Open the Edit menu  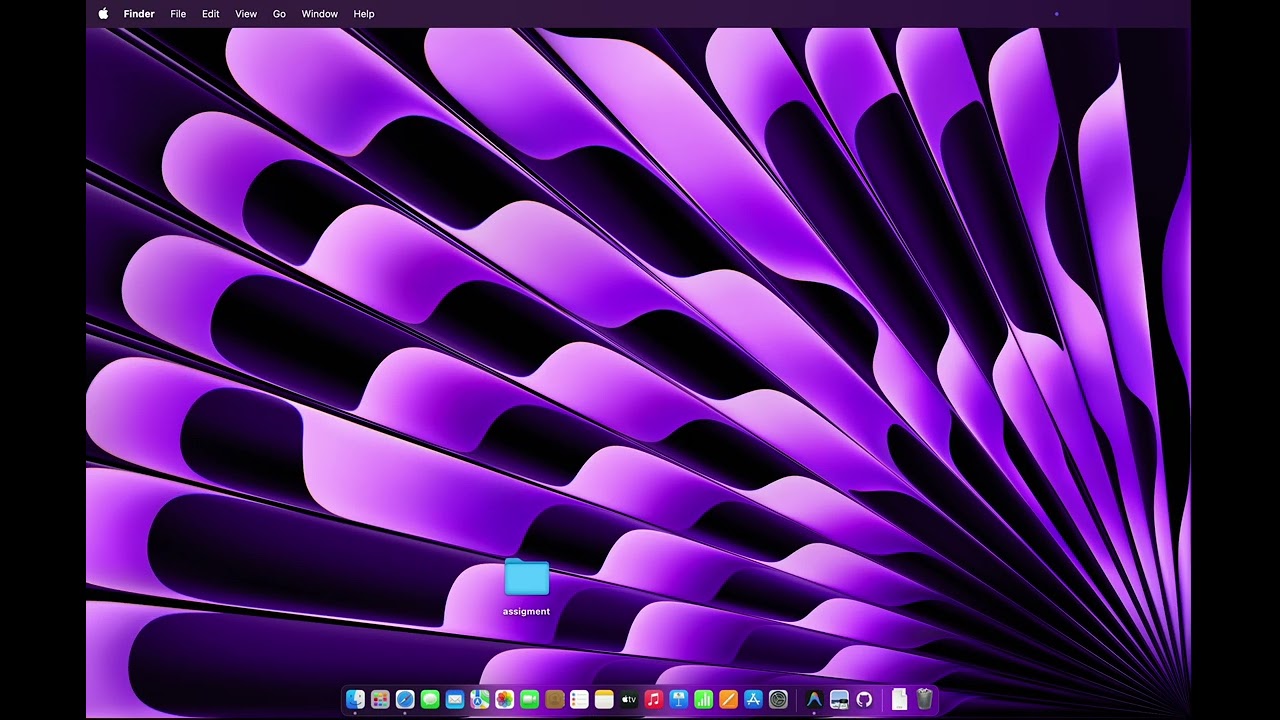(x=210, y=14)
